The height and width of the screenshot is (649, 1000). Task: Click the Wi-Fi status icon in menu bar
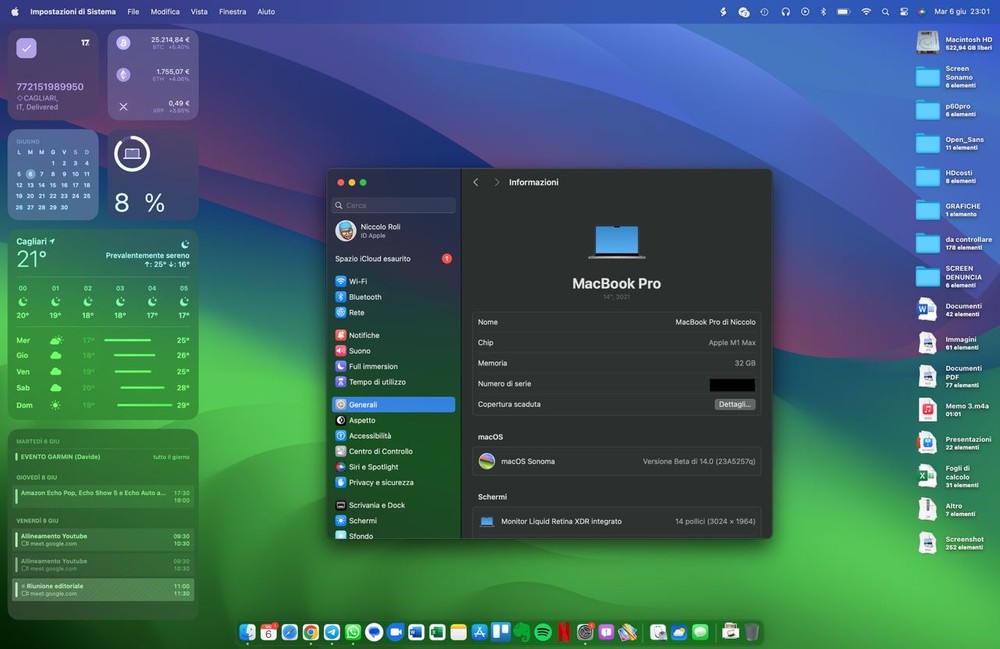point(865,11)
